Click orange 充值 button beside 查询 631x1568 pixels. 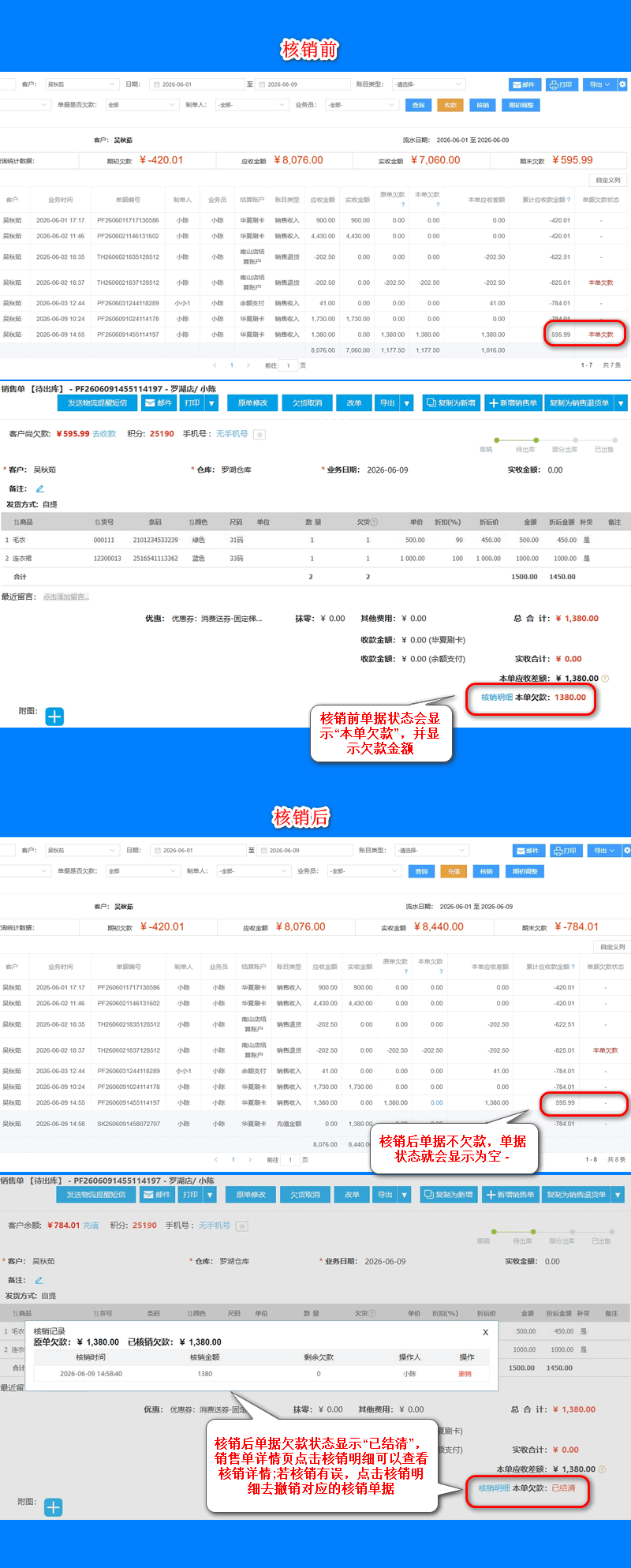pyautogui.click(x=454, y=871)
